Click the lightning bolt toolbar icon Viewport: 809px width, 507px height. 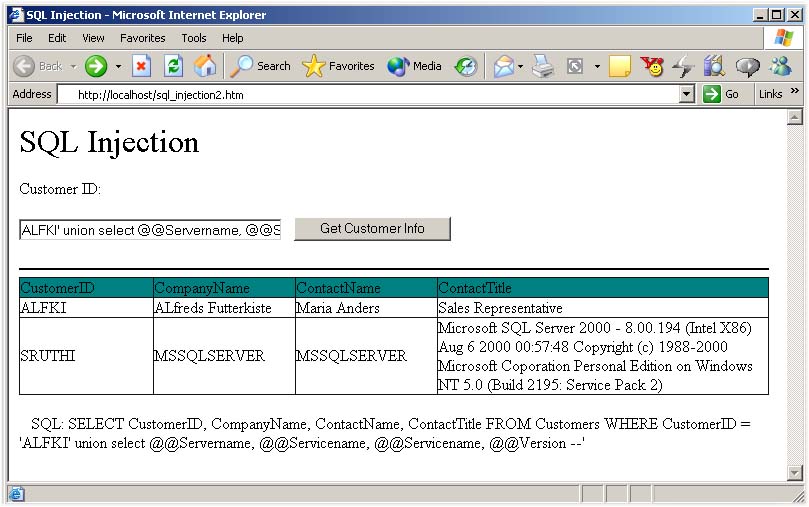(x=684, y=66)
